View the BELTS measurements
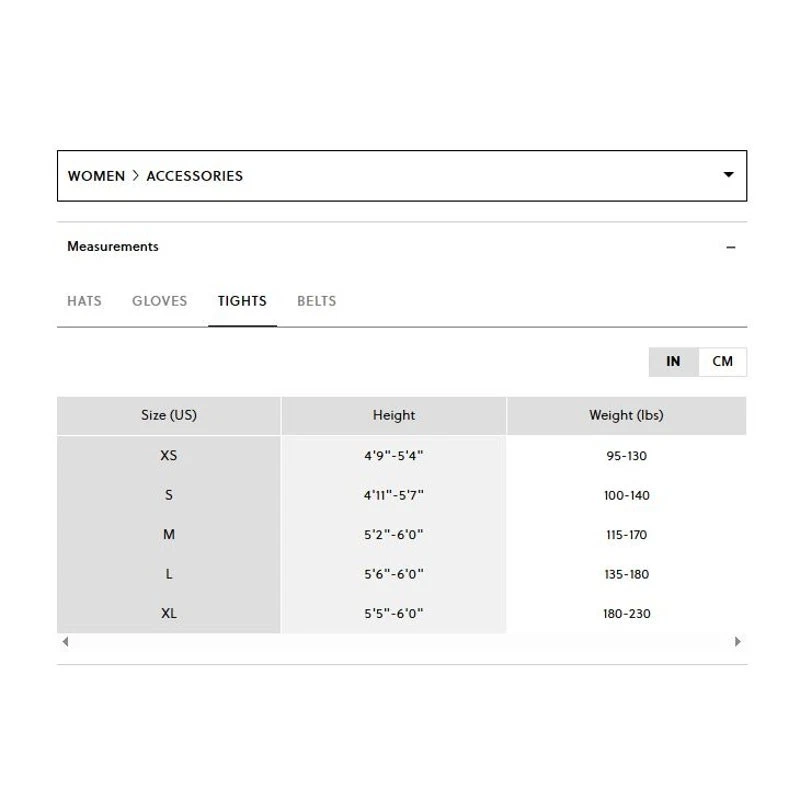 (x=316, y=300)
